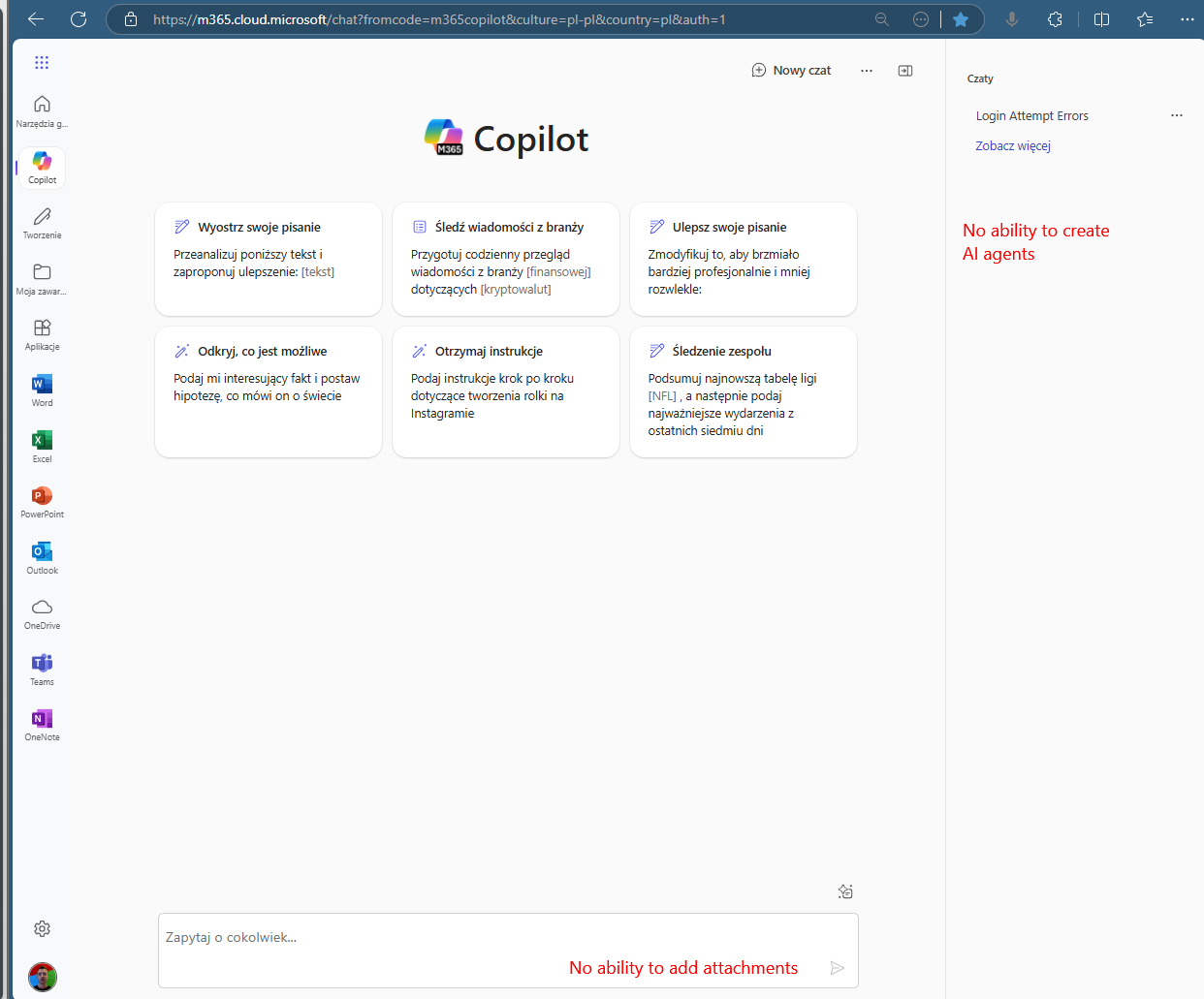Open the Edge browser settings menu
Screen dimensions: 1204x999
coord(1188,18)
